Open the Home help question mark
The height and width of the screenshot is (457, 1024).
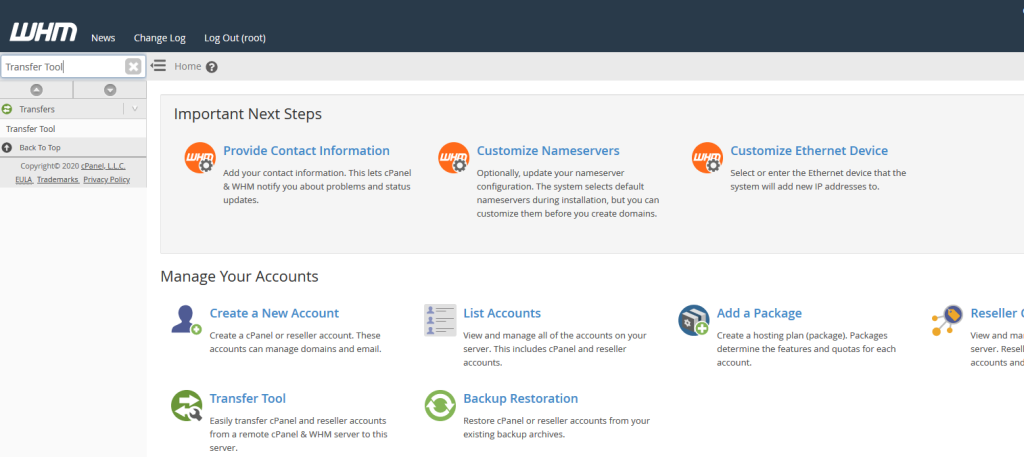click(x=212, y=67)
